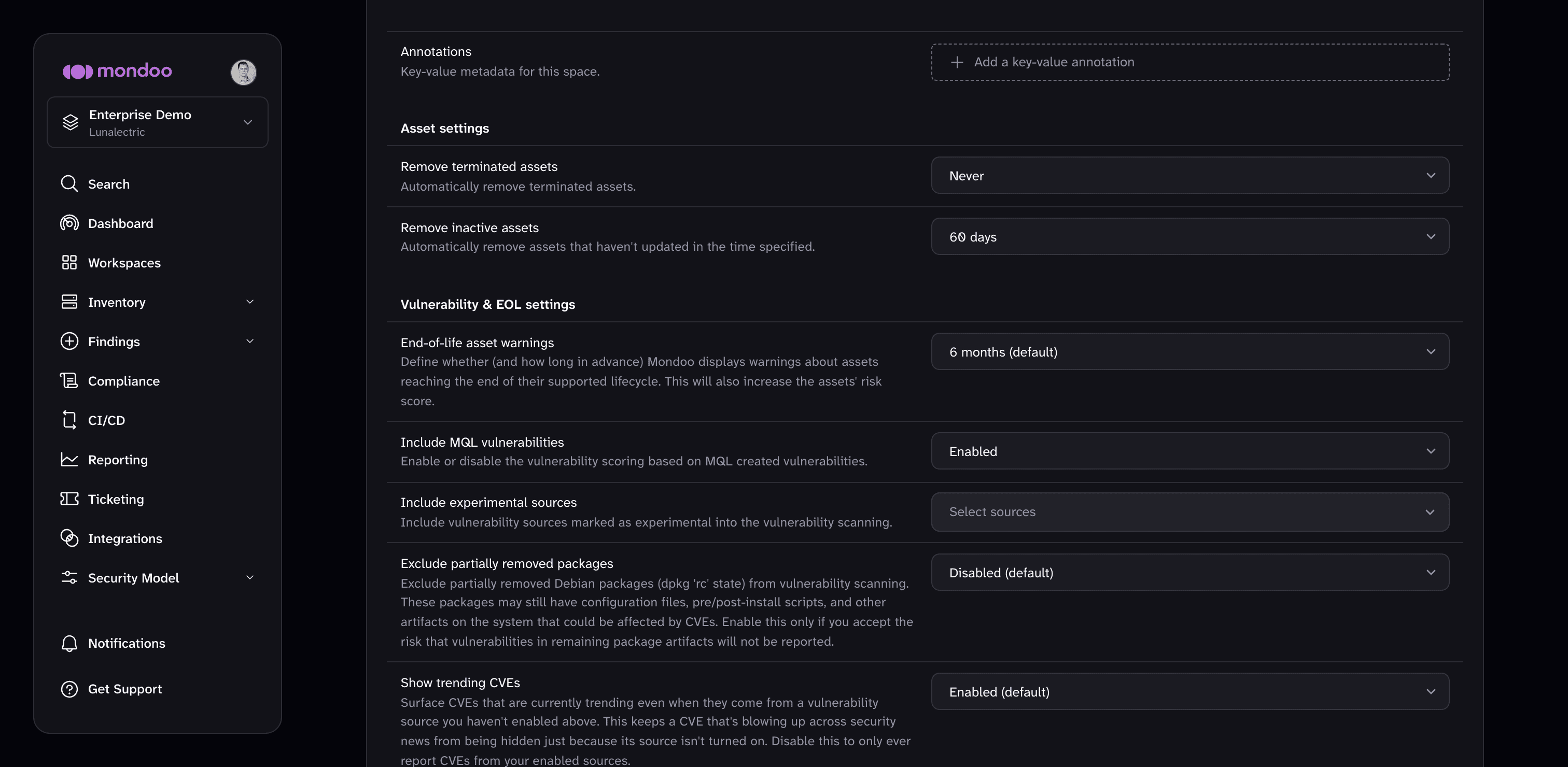
Task: Open Integrations in the sidebar
Action: click(x=125, y=539)
